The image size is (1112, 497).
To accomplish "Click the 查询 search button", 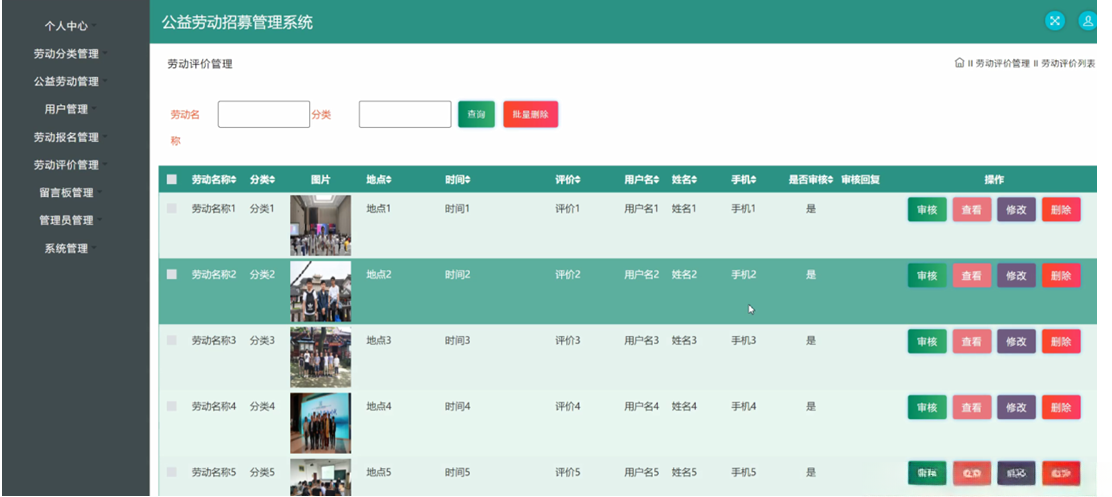I will 477,114.
